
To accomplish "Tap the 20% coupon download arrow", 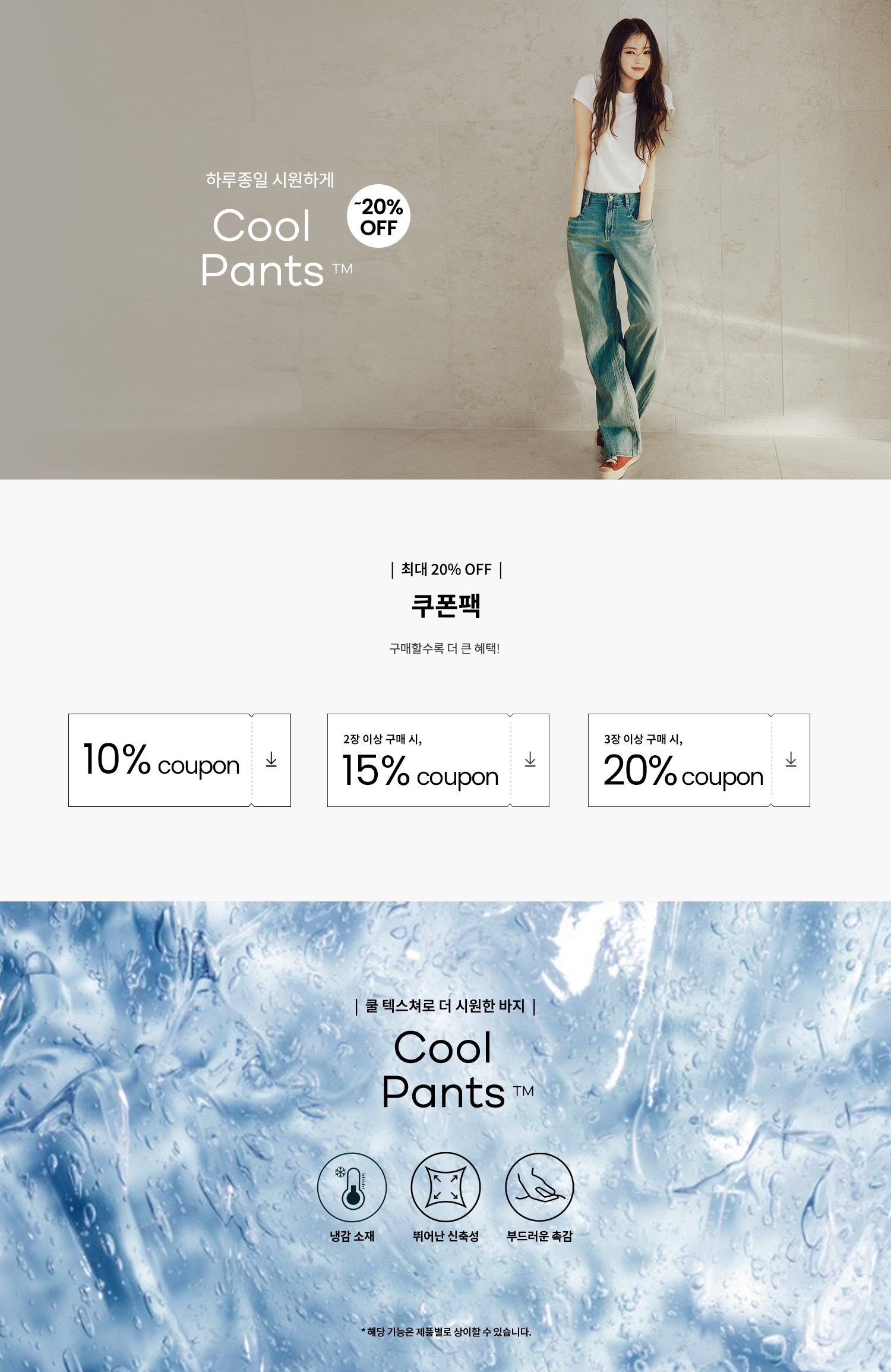I will tap(791, 759).
